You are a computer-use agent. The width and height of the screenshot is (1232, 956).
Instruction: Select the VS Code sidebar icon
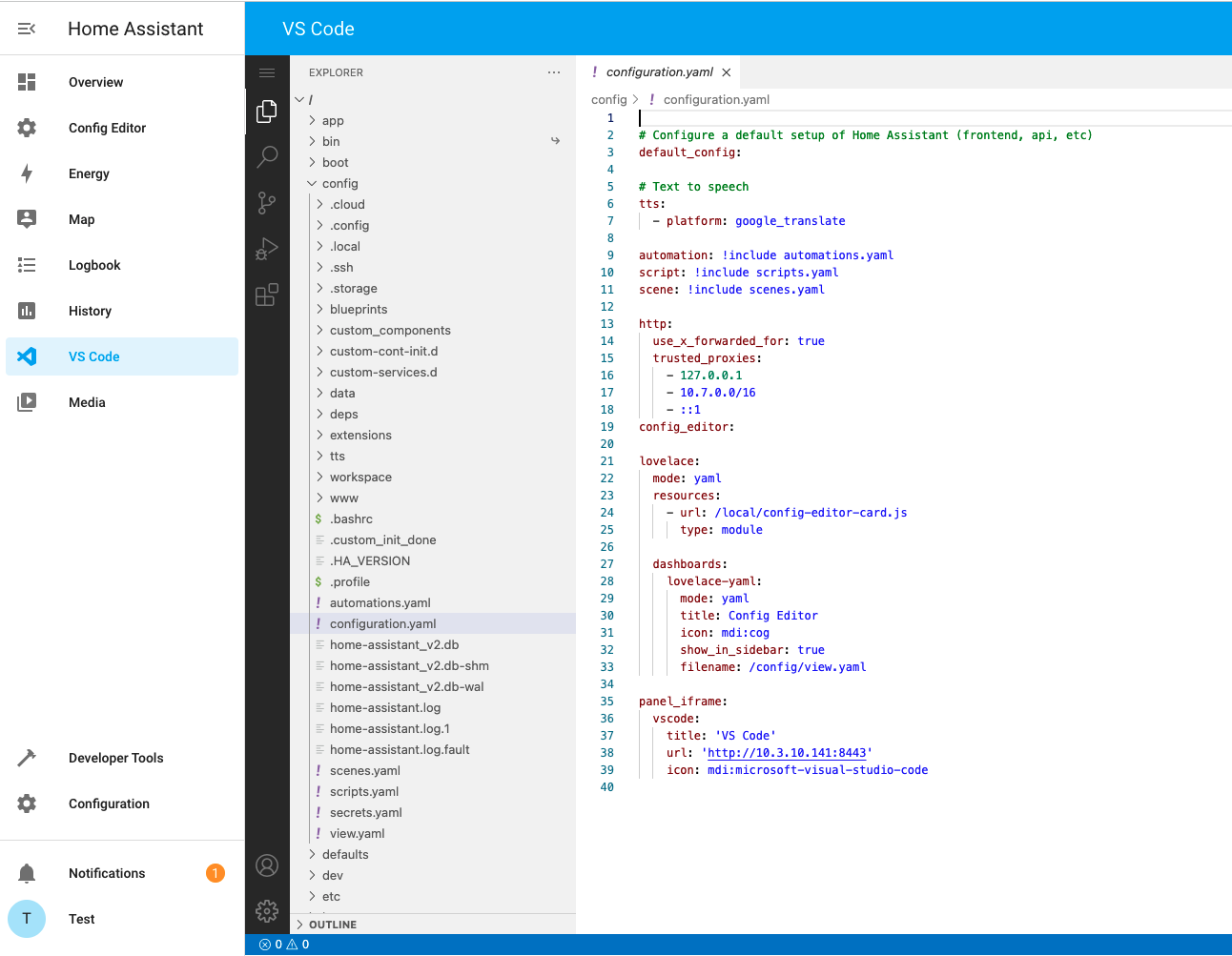[27, 356]
